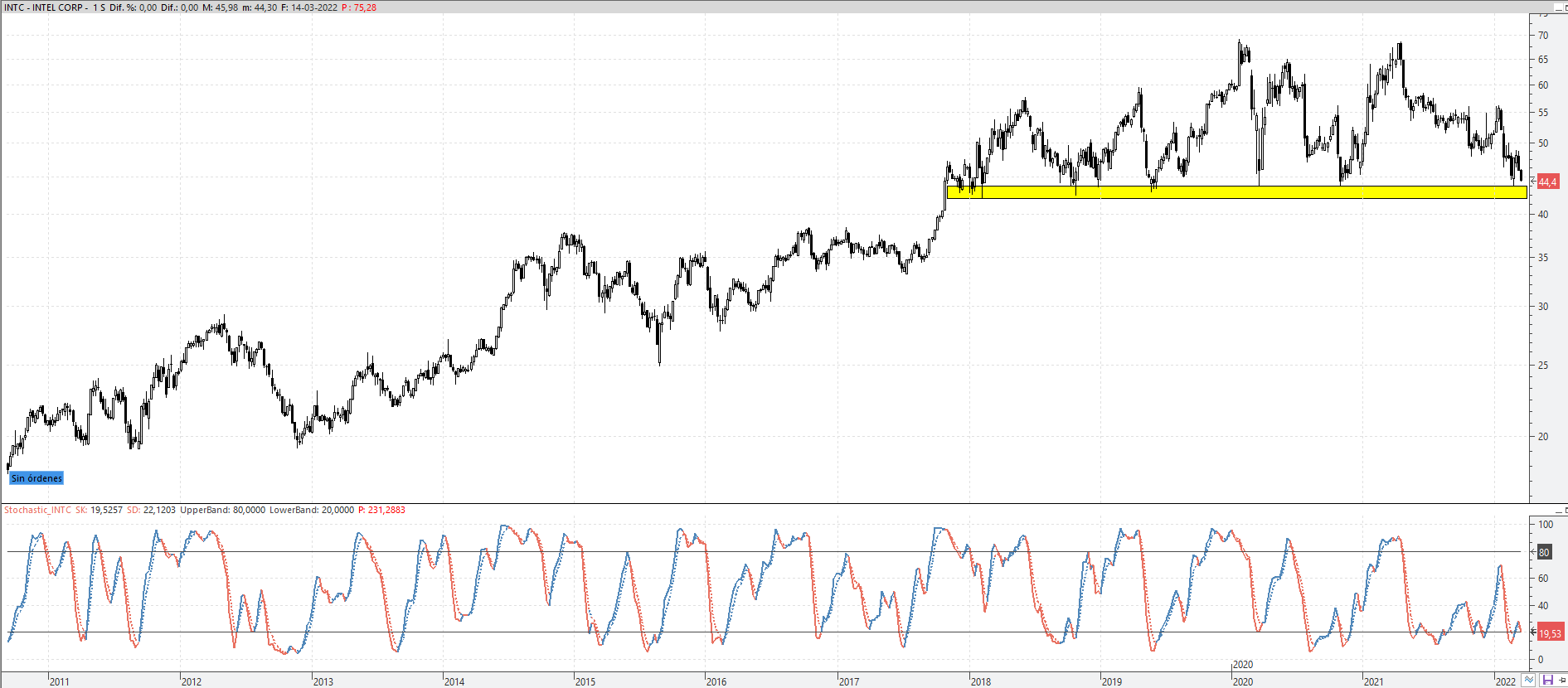This screenshot has width=1568, height=688.
Task: Click the red 'P: 231,2883' stochastic text
Action: (x=381, y=510)
